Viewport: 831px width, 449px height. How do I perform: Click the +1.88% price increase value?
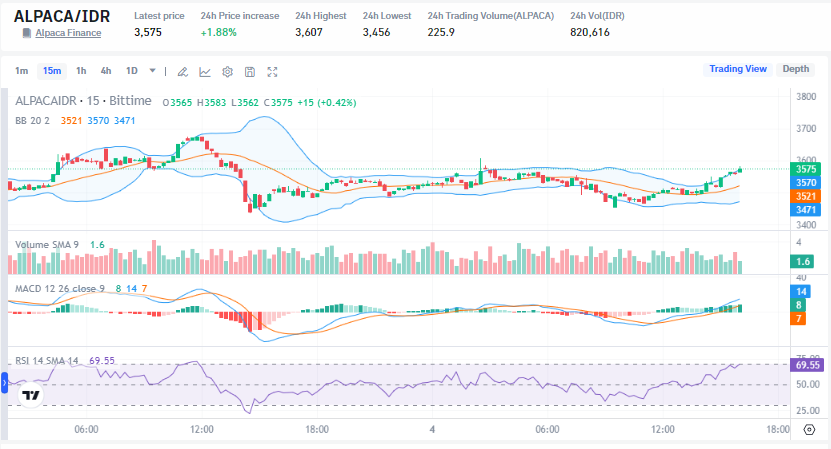[218, 32]
